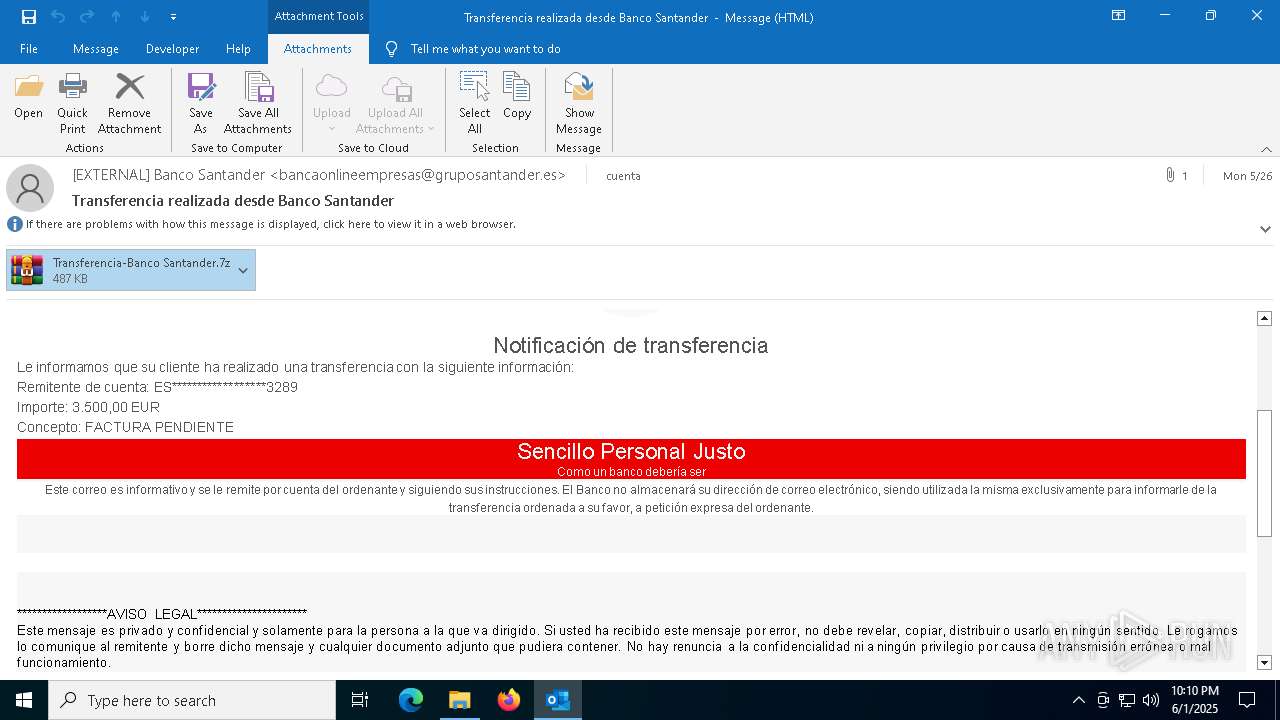Open the Windows Start menu
The height and width of the screenshot is (720, 1280).
24,700
